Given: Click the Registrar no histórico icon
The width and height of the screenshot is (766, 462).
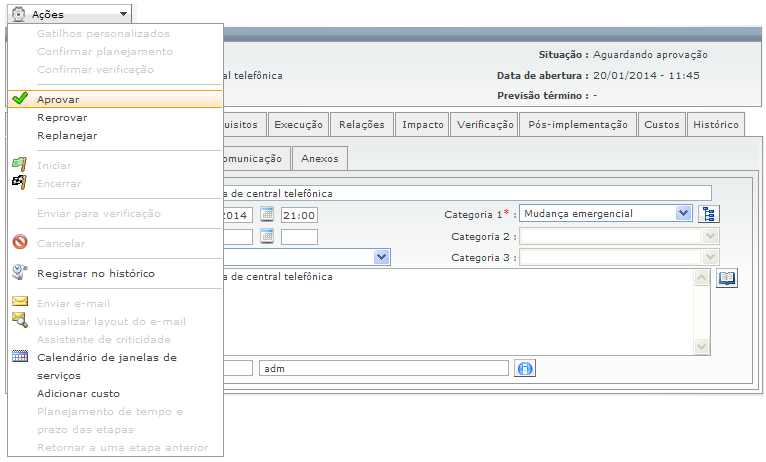Looking at the screenshot, I should tap(19, 273).
